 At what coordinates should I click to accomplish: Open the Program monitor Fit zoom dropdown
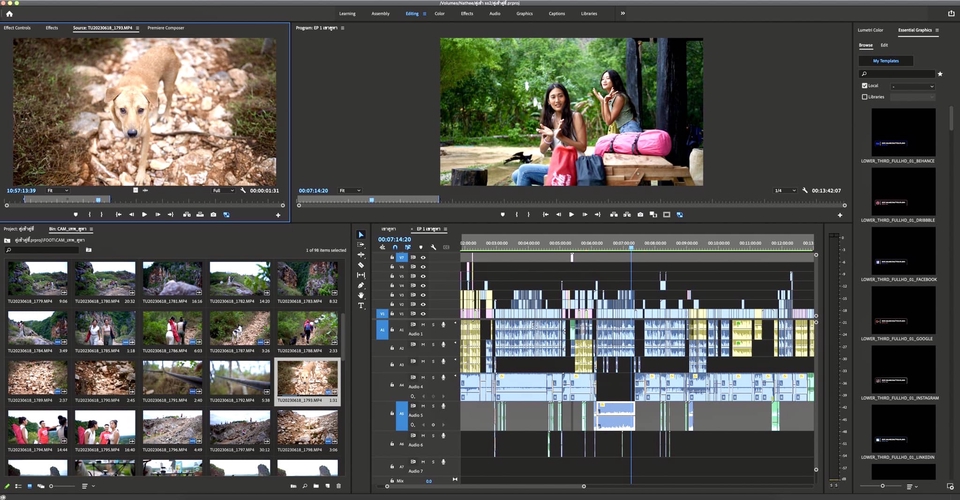348,190
